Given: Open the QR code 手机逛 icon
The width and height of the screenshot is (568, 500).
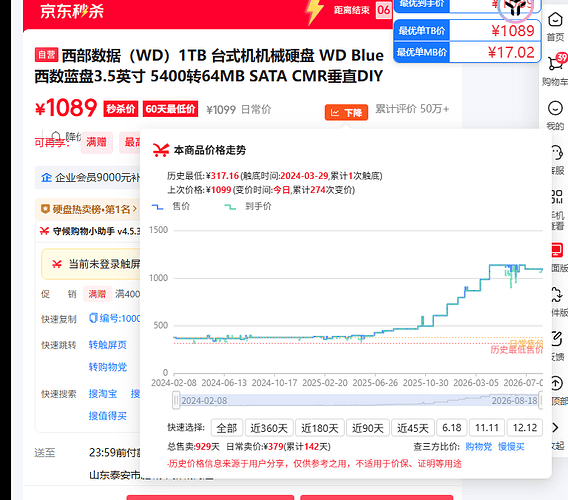Looking at the screenshot, I should pos(557,197).
